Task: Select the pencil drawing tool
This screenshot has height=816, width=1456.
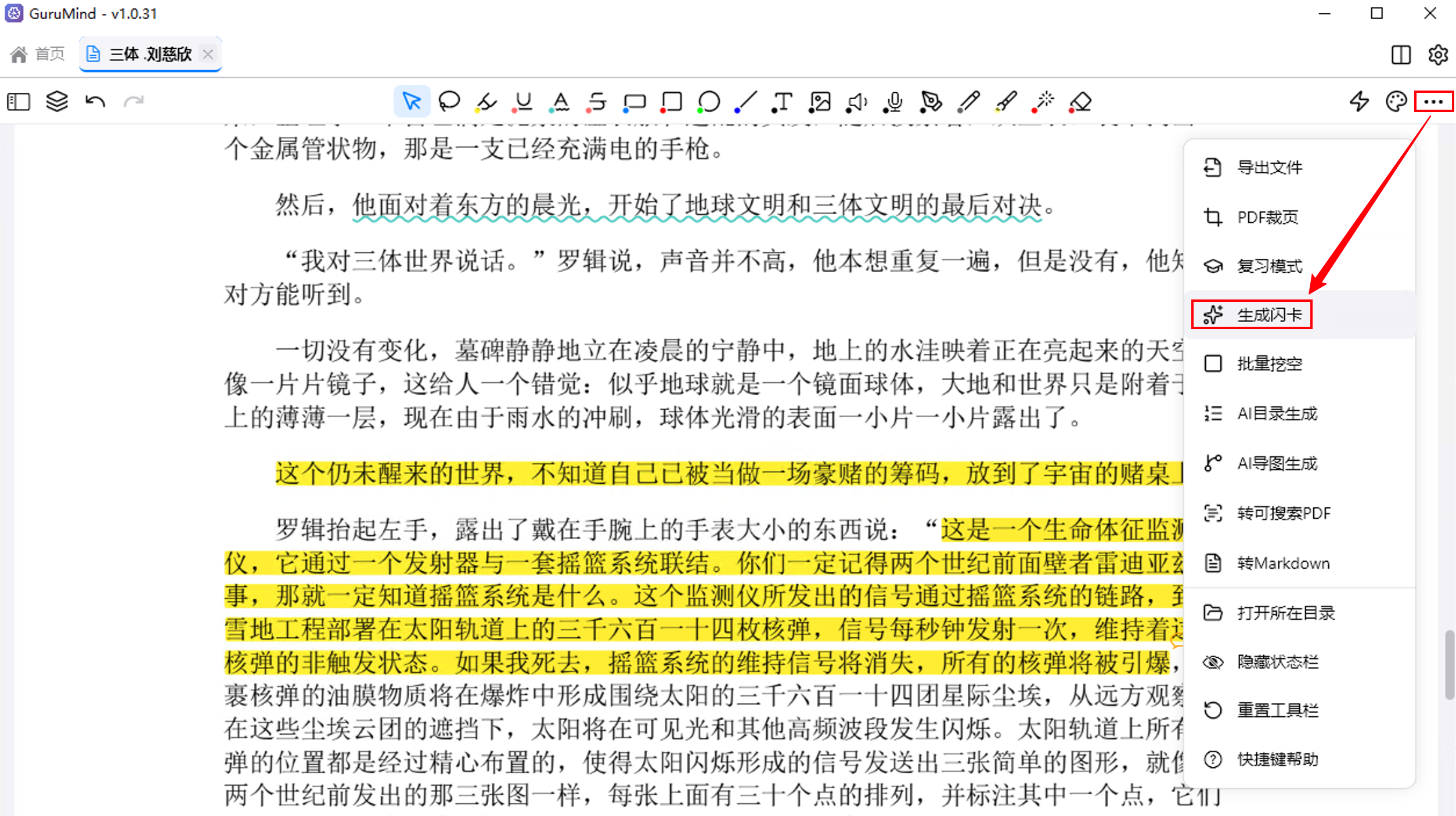Action: pos(968,102)
